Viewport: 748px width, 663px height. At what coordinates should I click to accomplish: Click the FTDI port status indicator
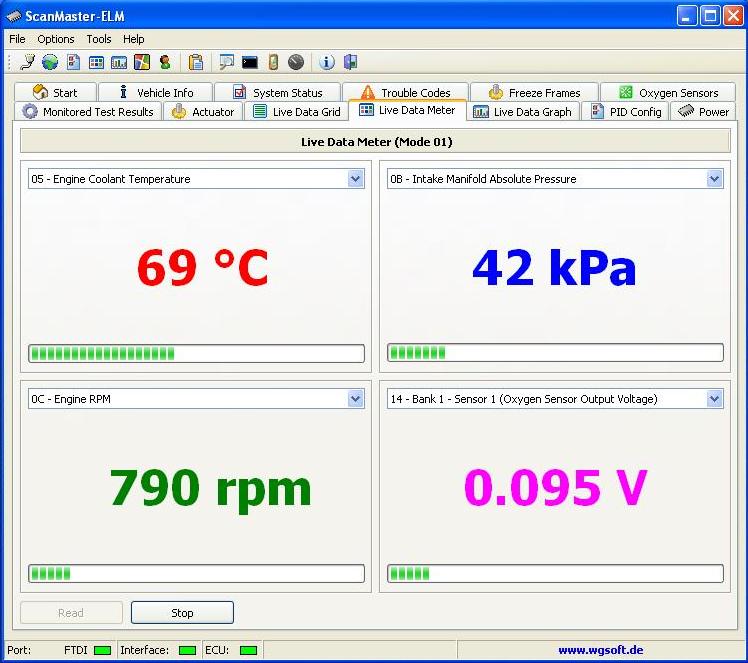103,650
